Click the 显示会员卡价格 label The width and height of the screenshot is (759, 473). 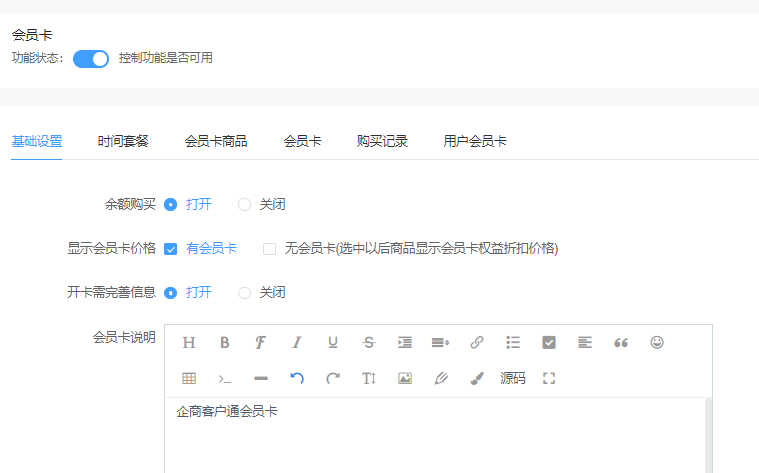click(111, 248)
